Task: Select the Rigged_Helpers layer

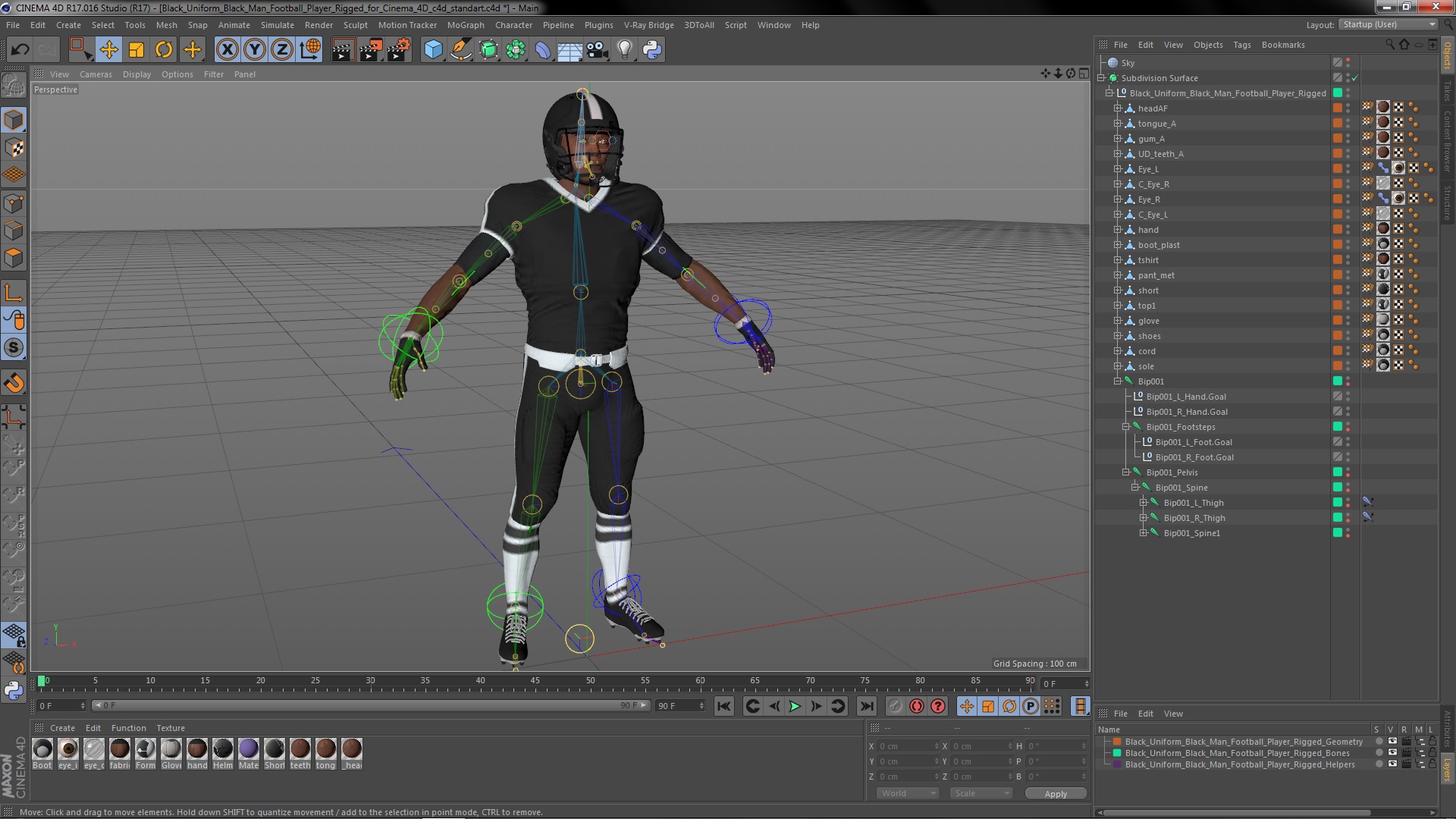Action: [x=1239, y=764]
